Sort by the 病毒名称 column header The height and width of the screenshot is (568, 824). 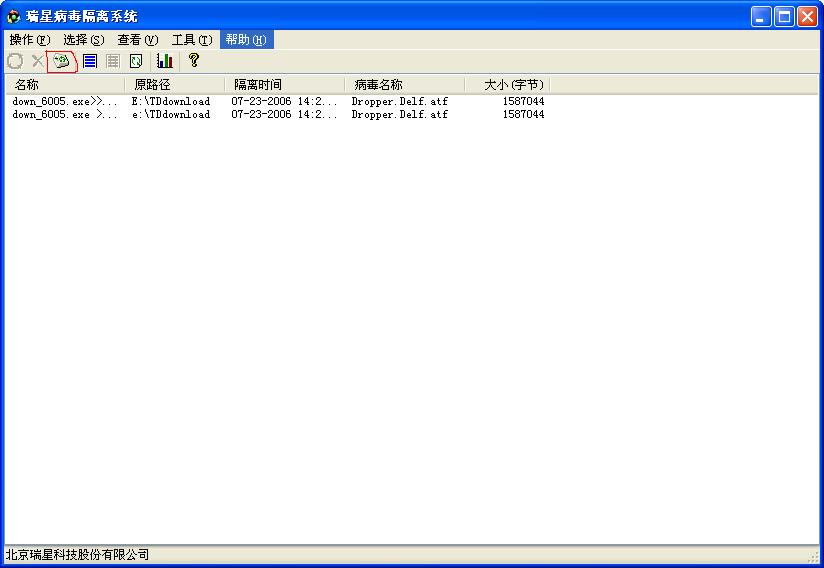(x=405, y=85)
